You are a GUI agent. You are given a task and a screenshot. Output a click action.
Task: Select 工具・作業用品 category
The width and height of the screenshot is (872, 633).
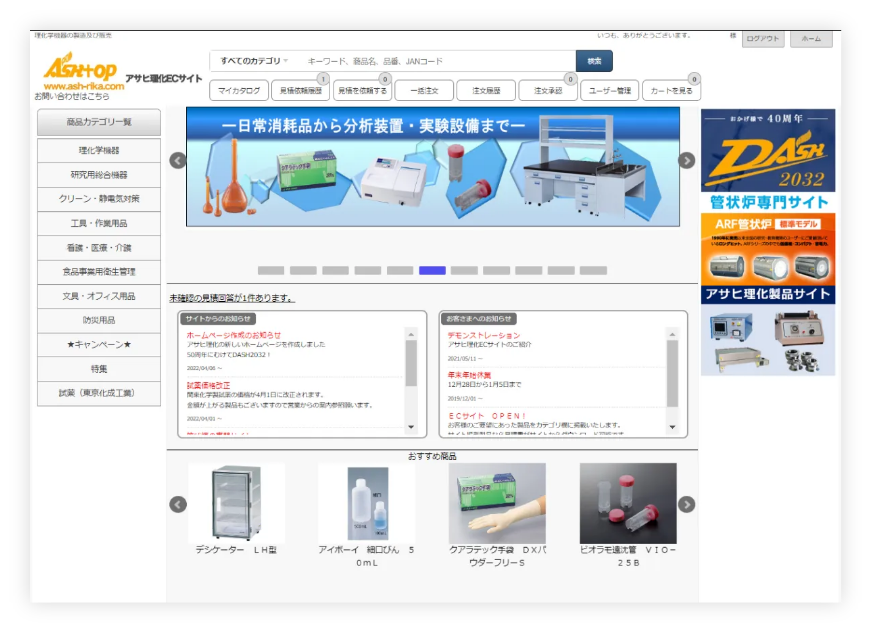(x=99, y=223)
